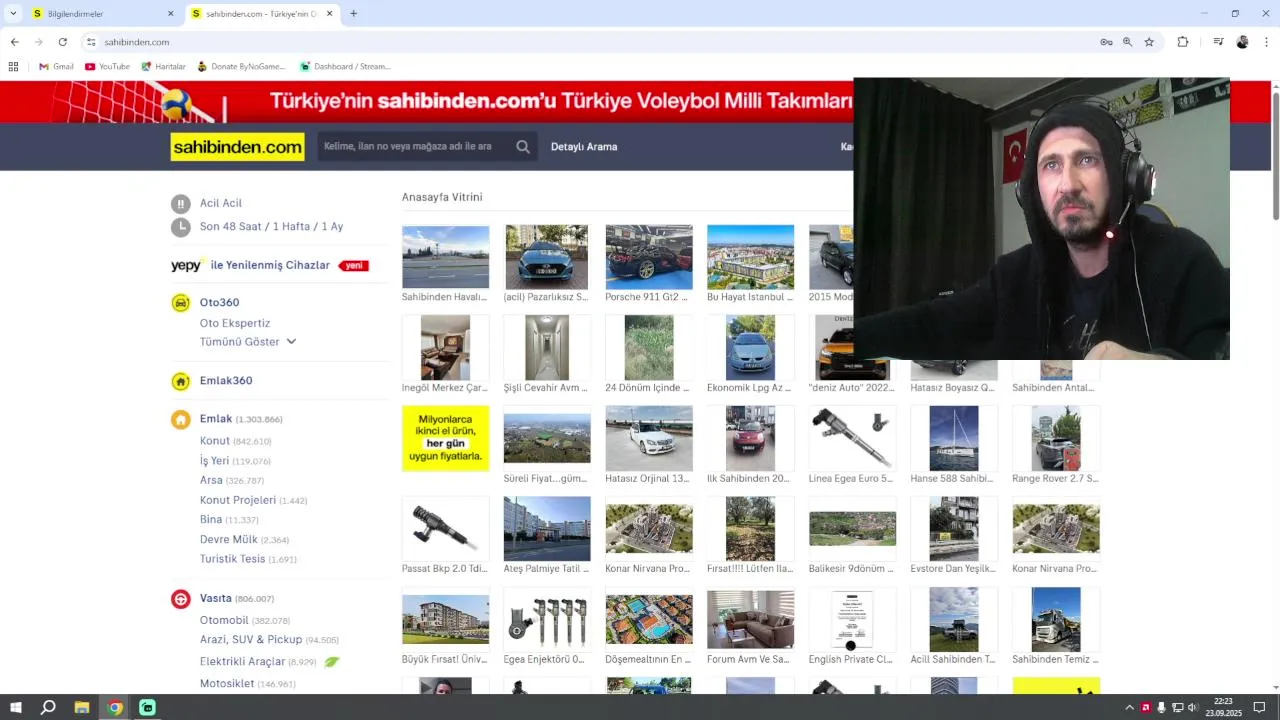Open the Range Rover 2.7 S listing
The width and height of the screenshot is (1280, 720).
[x=1055, y=438]
